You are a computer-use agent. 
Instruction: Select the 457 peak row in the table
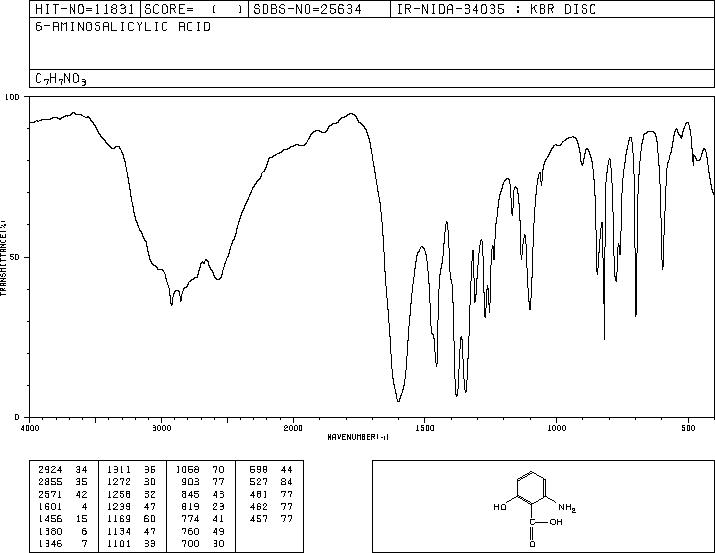pos(271,519)
